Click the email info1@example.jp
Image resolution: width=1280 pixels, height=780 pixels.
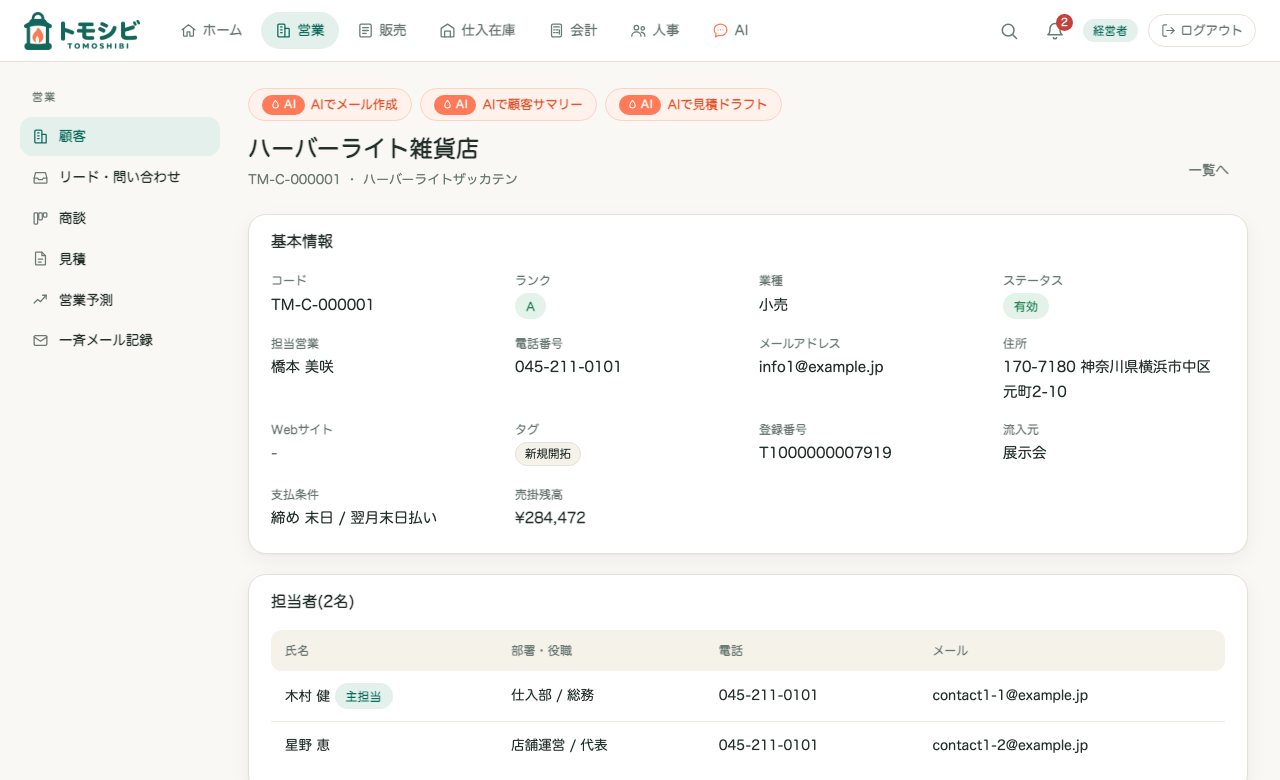[x=821, y=367]
